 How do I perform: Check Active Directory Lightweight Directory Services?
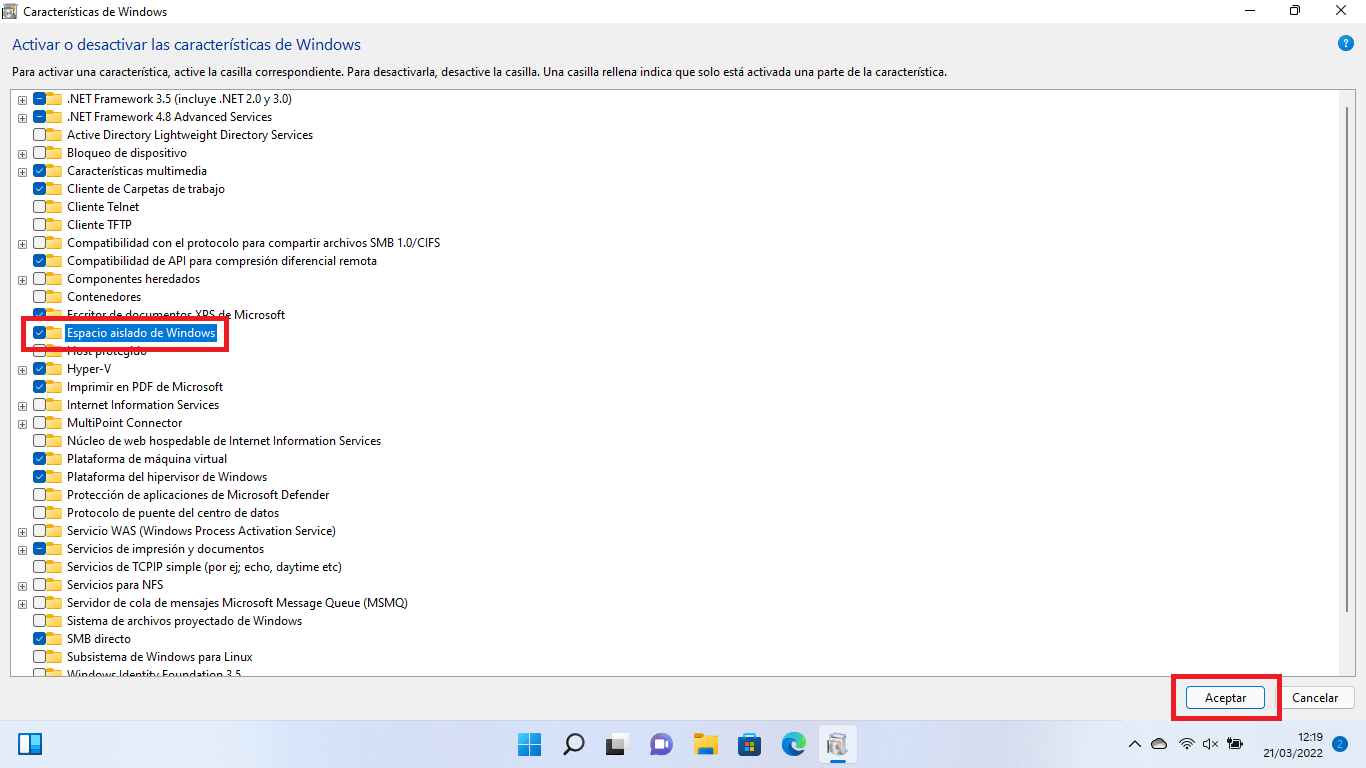(39, 135)
